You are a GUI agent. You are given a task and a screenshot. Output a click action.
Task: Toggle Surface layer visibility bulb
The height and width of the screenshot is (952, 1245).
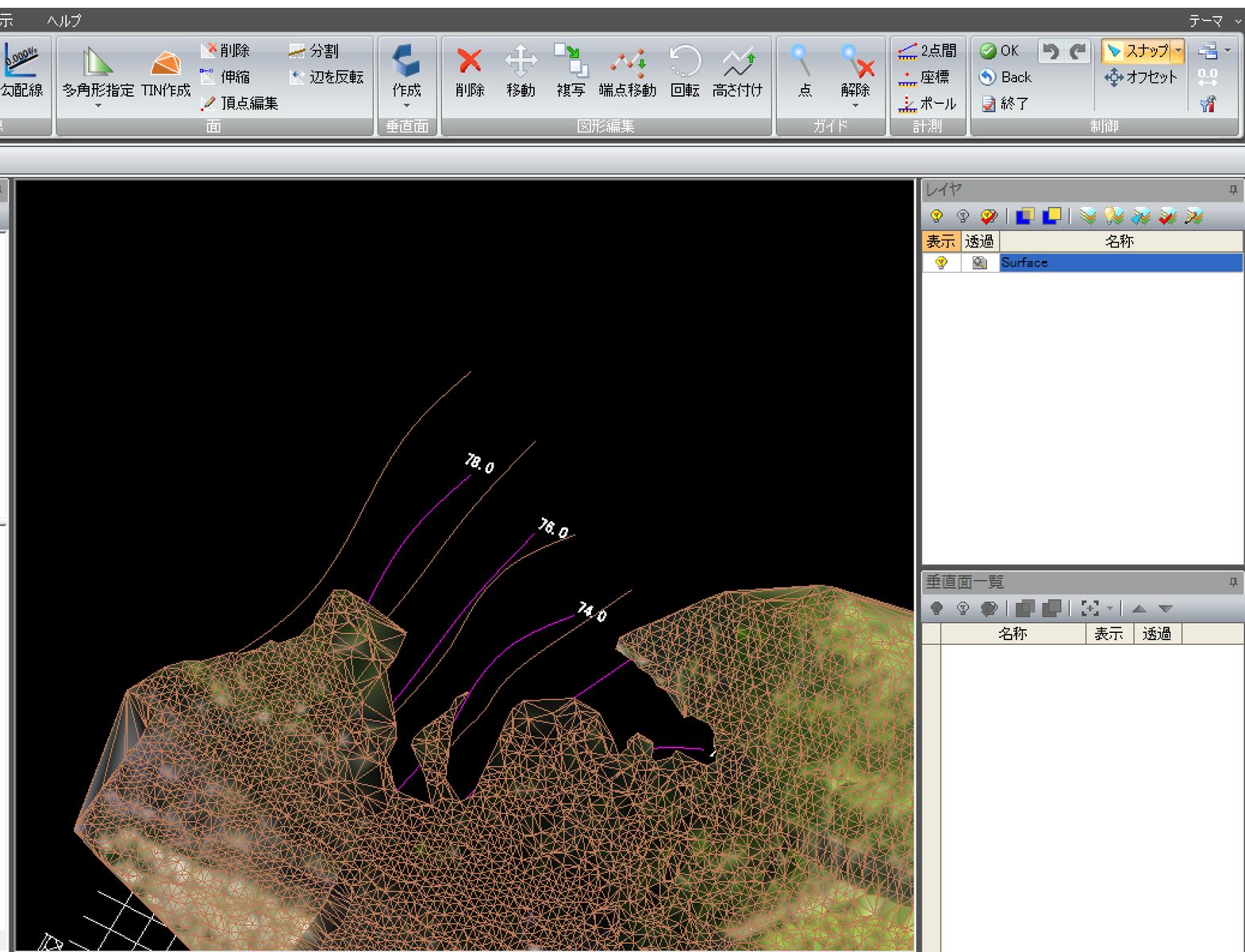click(x=941, y=263)
